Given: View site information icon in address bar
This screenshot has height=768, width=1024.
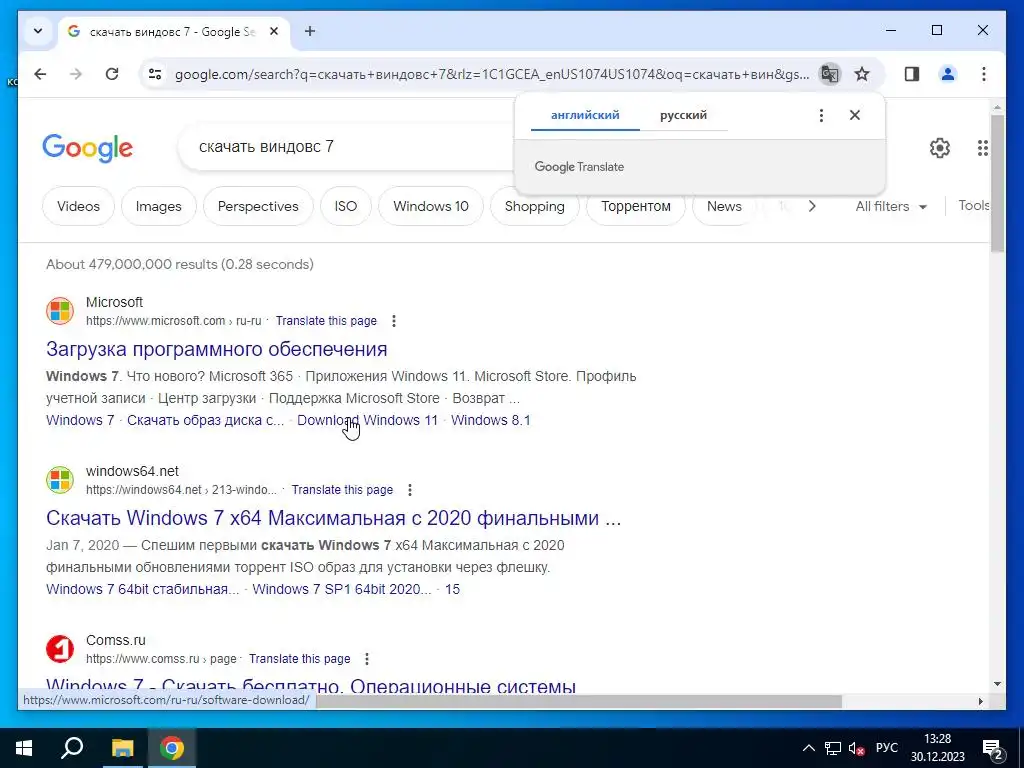Looking at the screenshot, I should [x=155, y=74].
